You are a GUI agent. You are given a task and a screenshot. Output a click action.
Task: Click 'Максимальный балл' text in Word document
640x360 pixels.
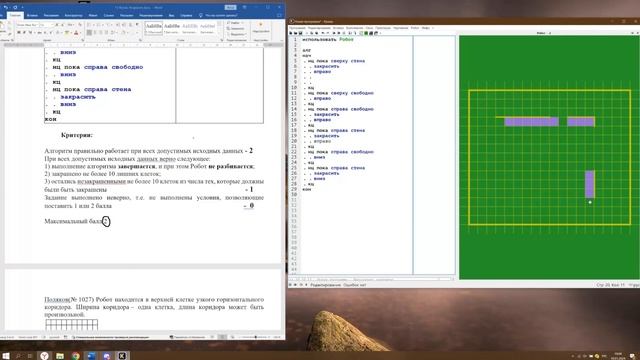click(x=73, y=221)
